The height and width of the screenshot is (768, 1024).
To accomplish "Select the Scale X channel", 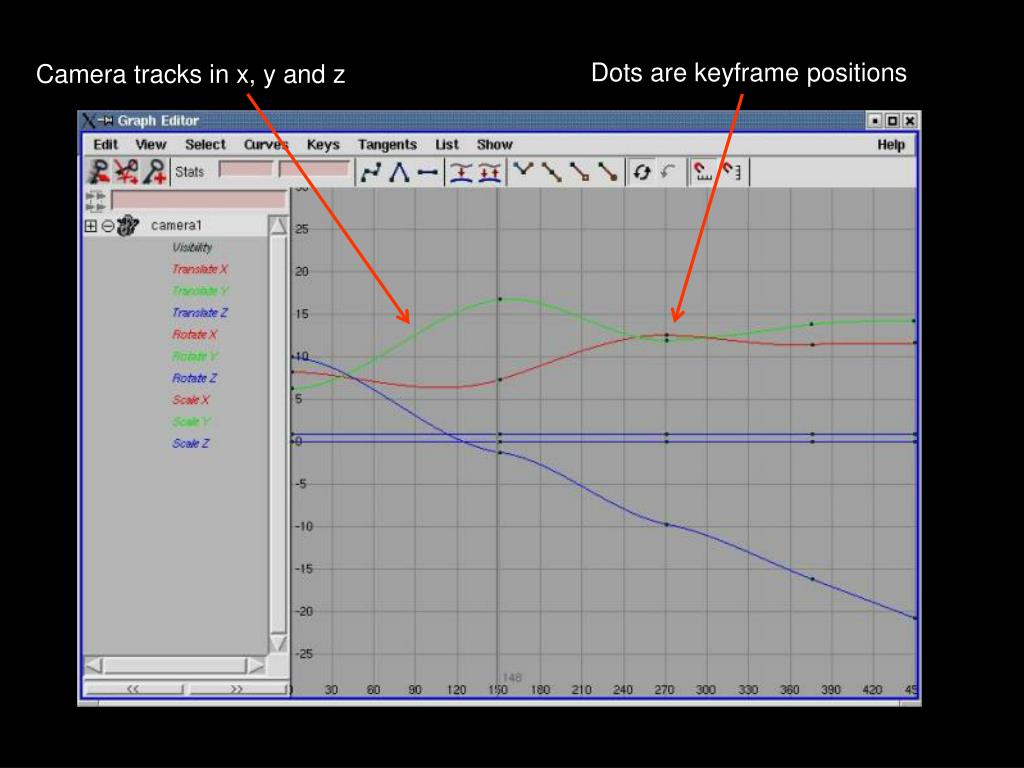I will pyautogui.click(x=191, y=400).
